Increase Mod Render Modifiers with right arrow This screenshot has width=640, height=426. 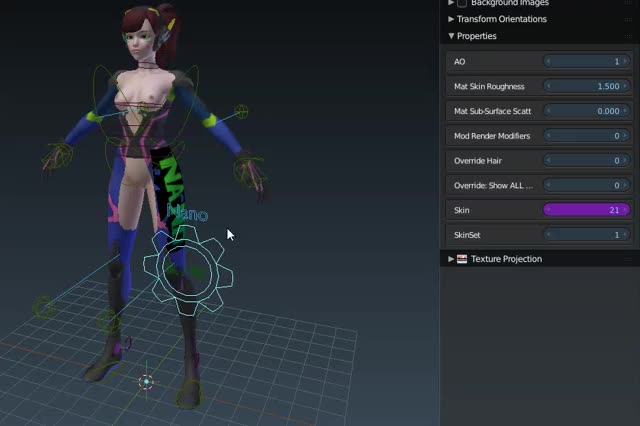625,136
